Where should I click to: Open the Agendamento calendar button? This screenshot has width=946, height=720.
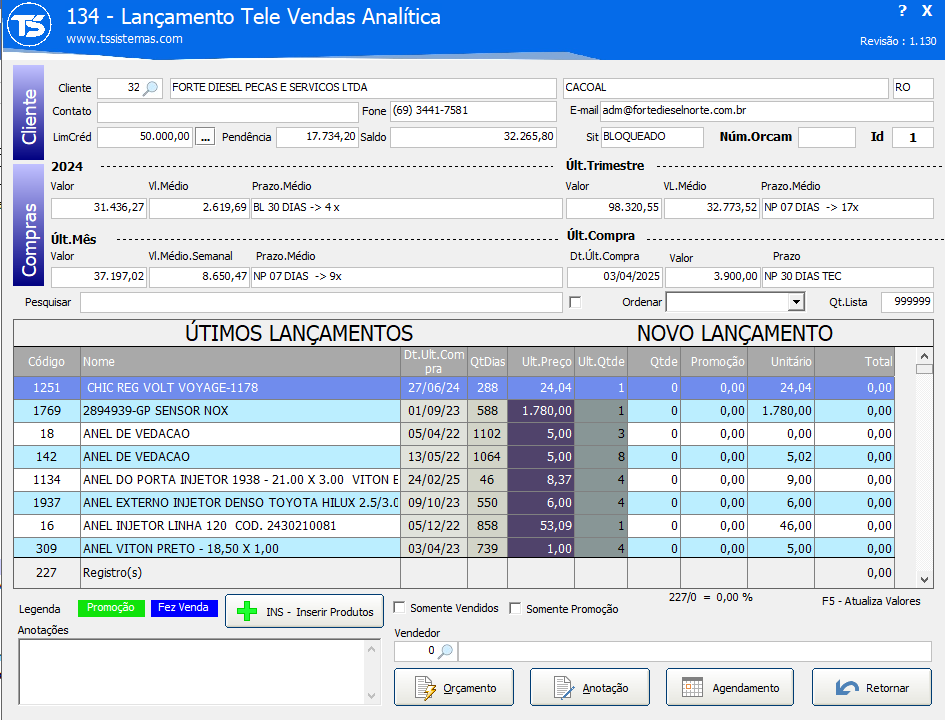point(730,688)
